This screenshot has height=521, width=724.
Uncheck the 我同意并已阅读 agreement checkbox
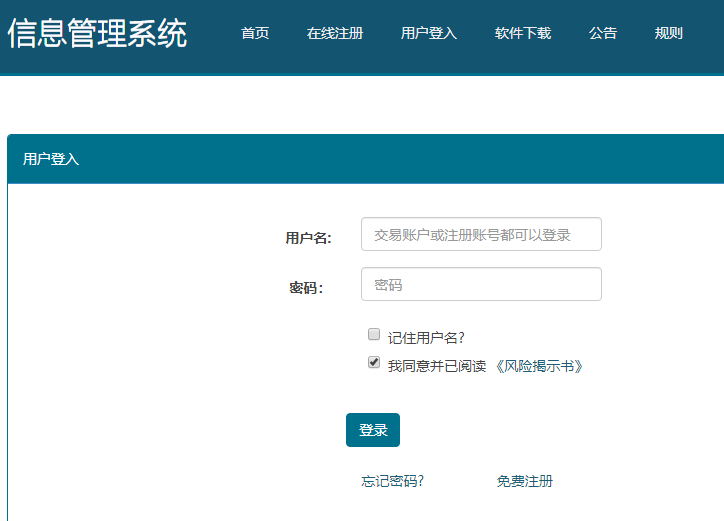[374, 363]
